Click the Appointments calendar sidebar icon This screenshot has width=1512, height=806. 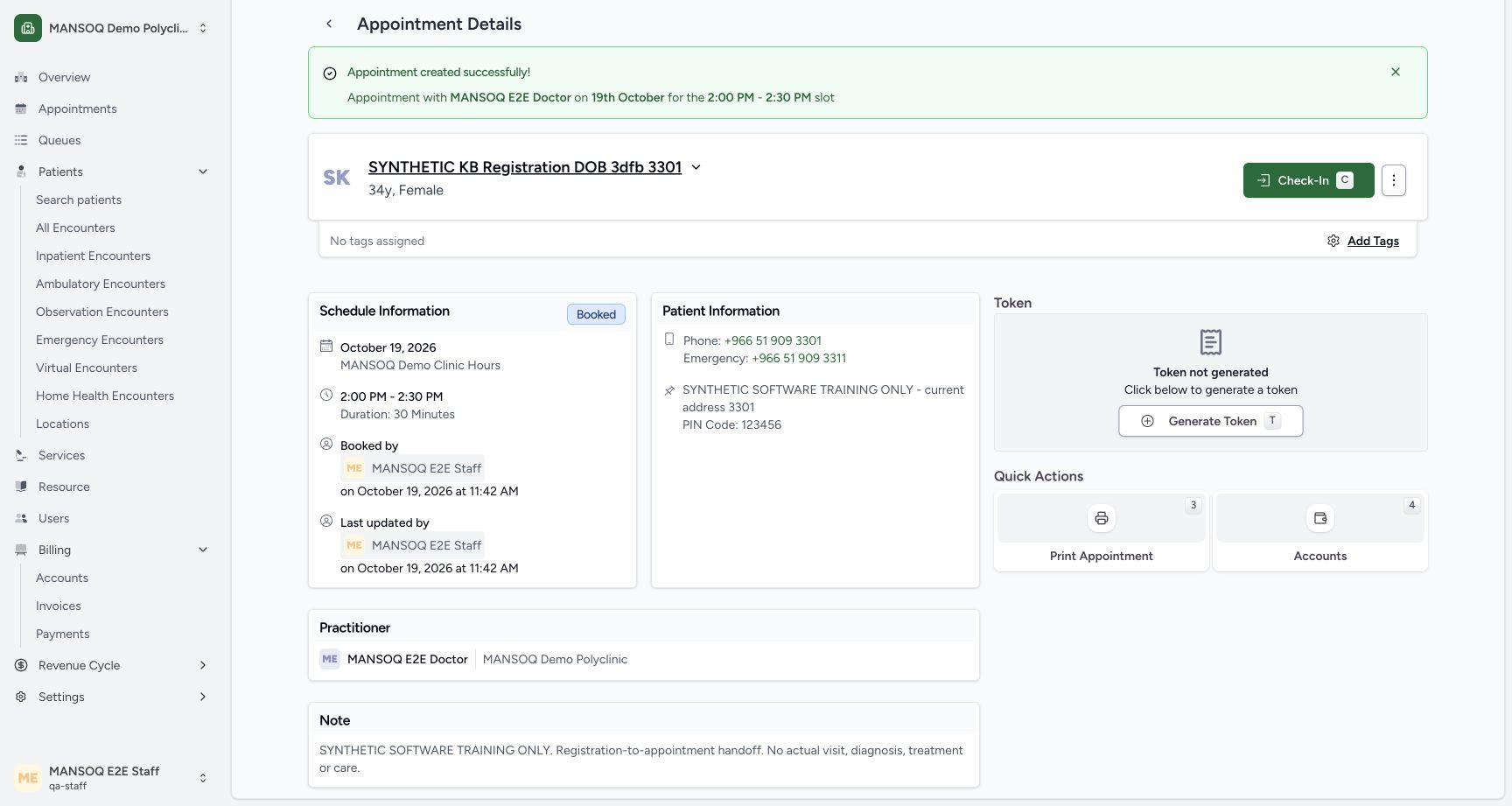21,109
